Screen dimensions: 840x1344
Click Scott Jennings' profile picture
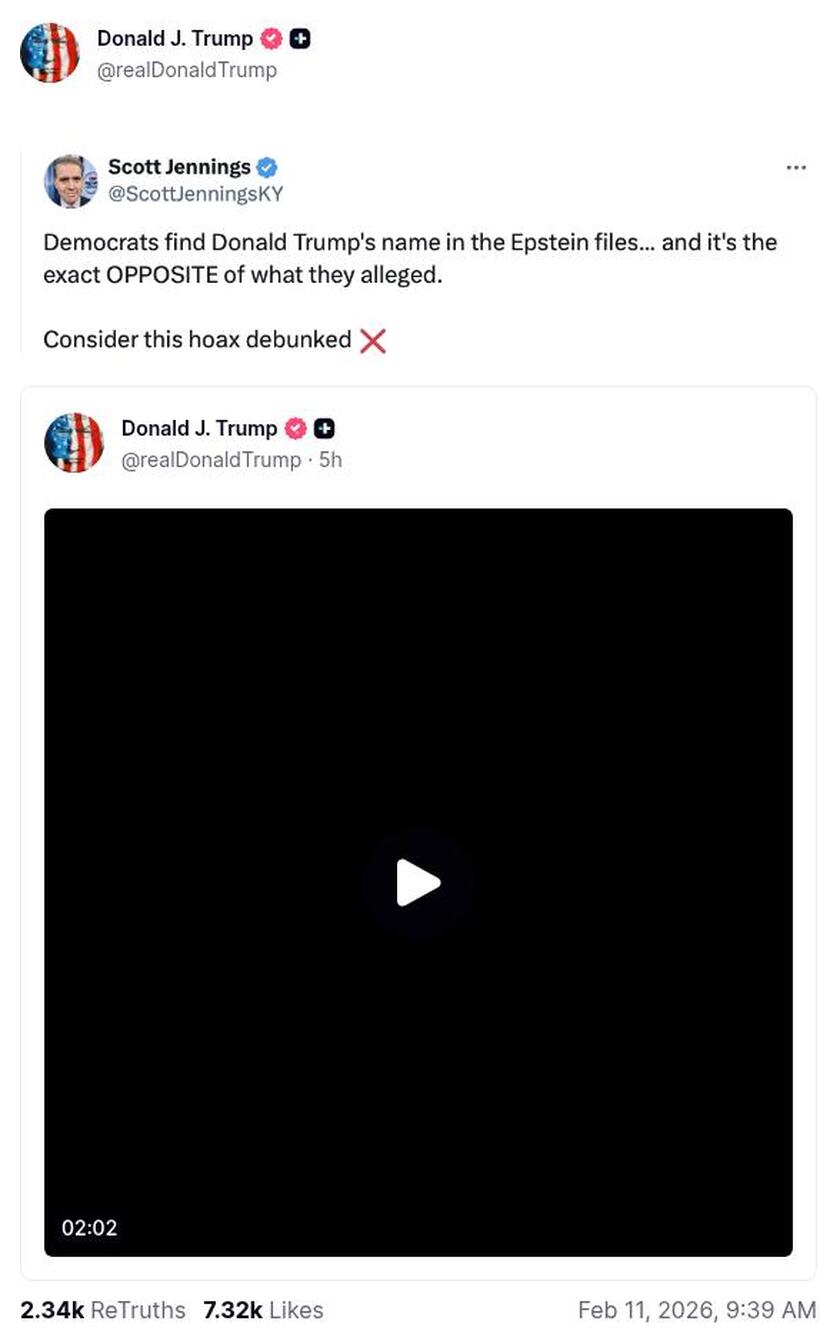[70, 182]
